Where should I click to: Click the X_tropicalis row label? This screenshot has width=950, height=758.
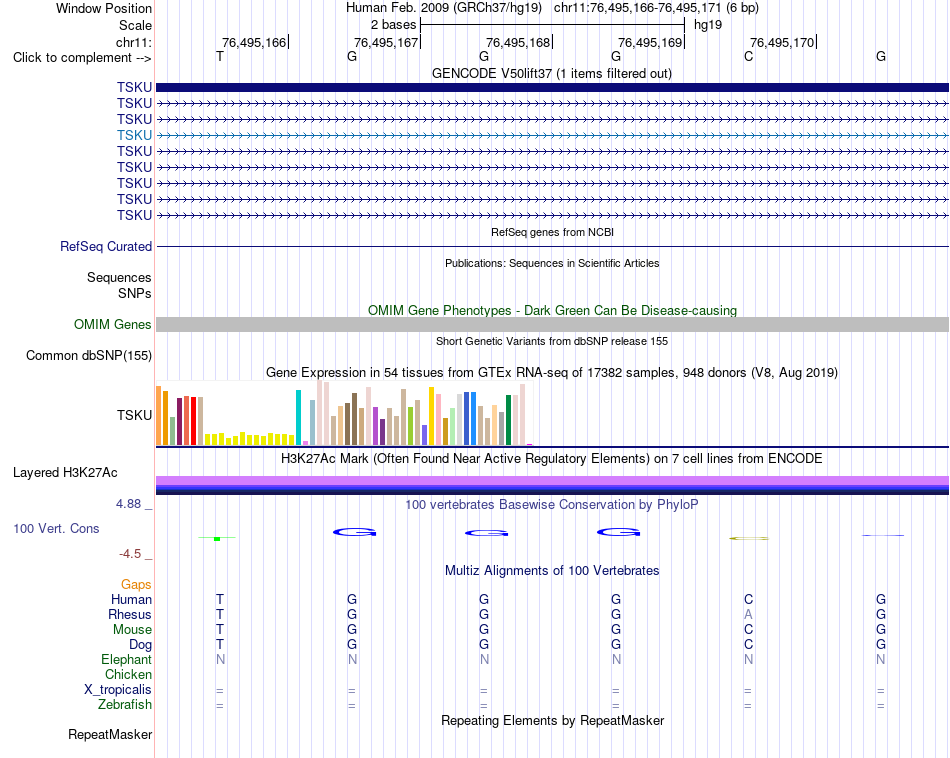(x=118, y=690)
